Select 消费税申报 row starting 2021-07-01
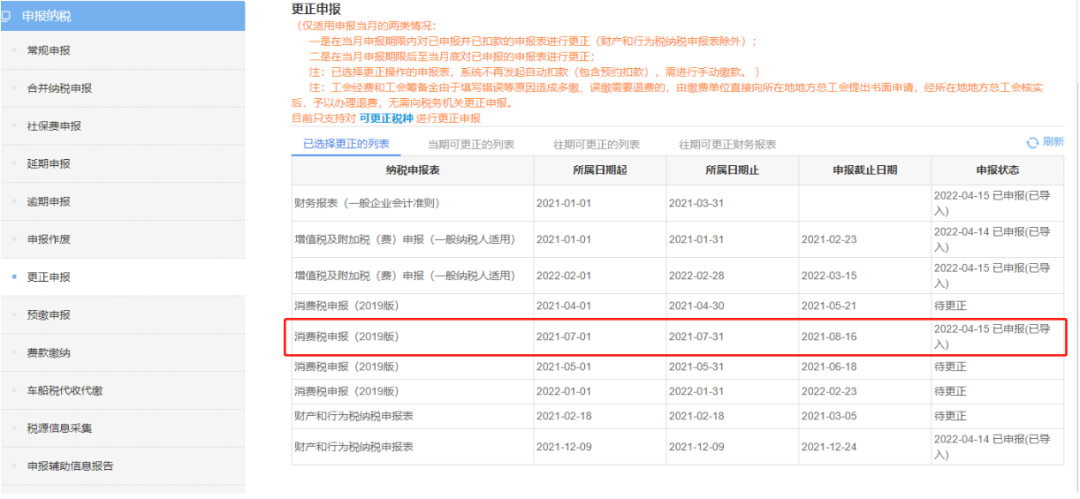Viewport: 1080px width, 499px height. click(678, 337)
